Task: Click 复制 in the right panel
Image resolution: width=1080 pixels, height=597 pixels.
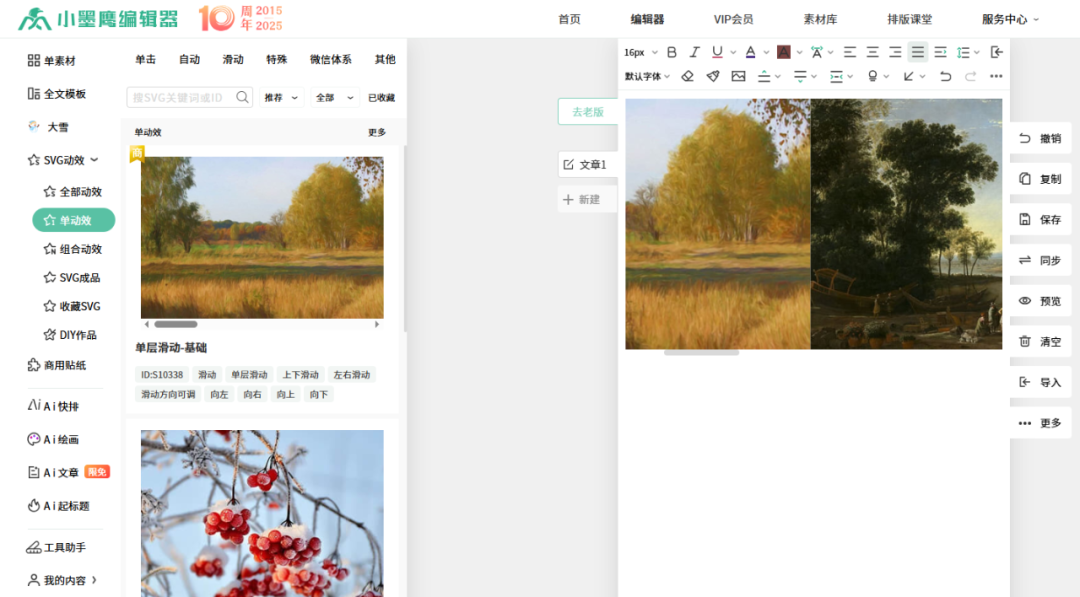Action: pyautogui.click(x=1041, y=179)
